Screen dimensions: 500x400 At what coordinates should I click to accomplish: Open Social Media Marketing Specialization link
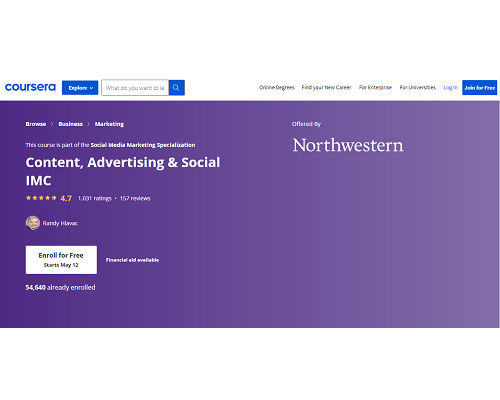pyautogui.click(x=143, y=145)
